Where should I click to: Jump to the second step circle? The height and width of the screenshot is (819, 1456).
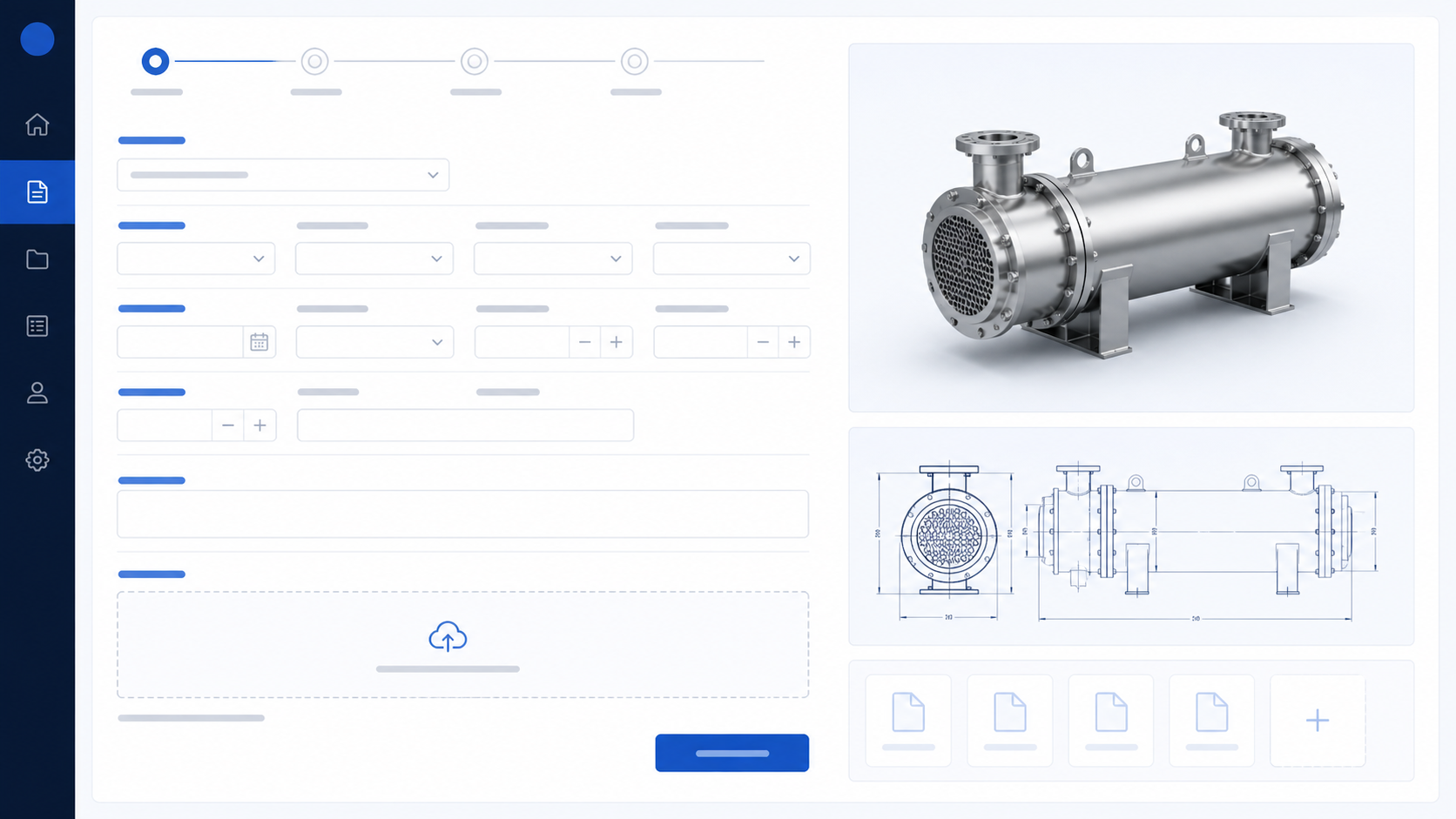click(x=314, y=61)
